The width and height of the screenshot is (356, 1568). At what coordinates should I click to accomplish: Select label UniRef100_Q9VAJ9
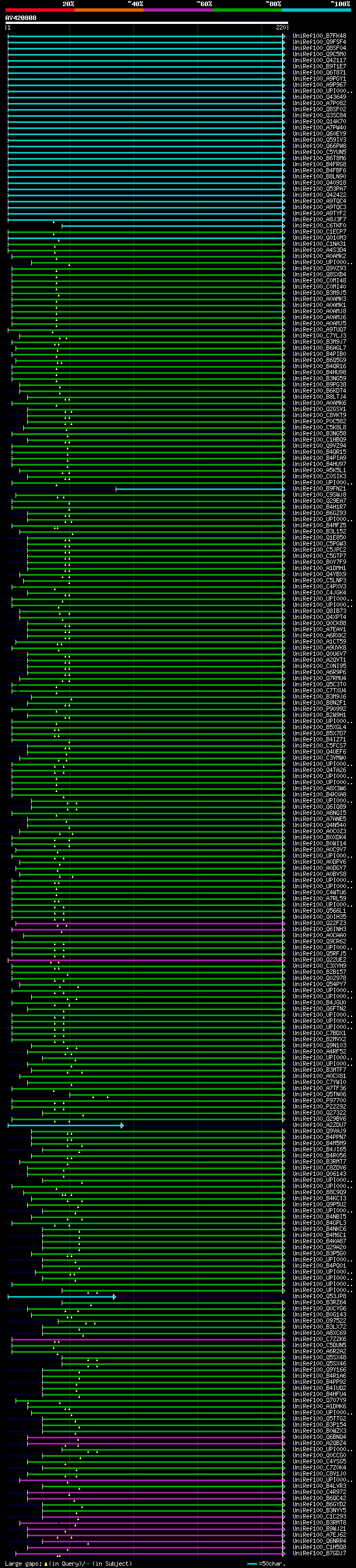(x=319, y=1131)
